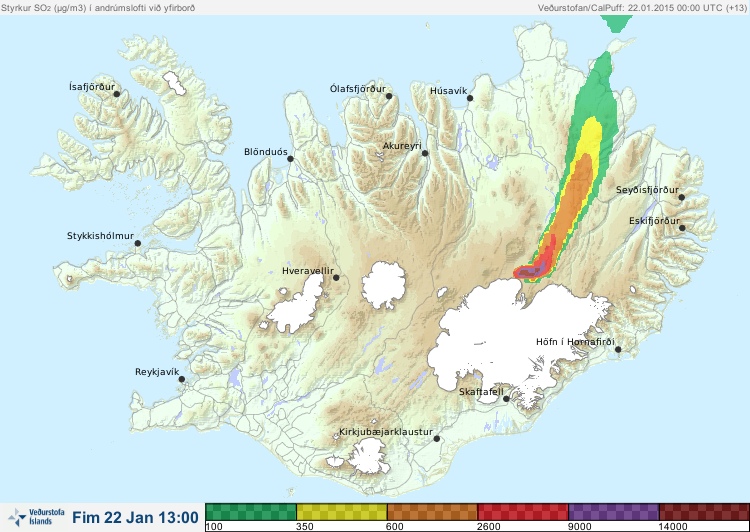Select the Ísafjörður label on the map
The width and height of the screenshot is (750, 532).
pos(92,87)
